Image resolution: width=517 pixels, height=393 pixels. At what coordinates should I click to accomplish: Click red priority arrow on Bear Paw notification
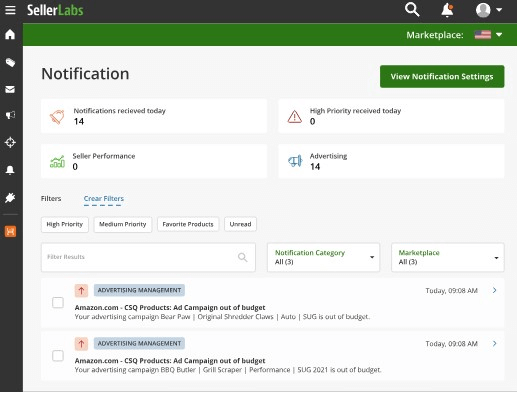[81, 290]
